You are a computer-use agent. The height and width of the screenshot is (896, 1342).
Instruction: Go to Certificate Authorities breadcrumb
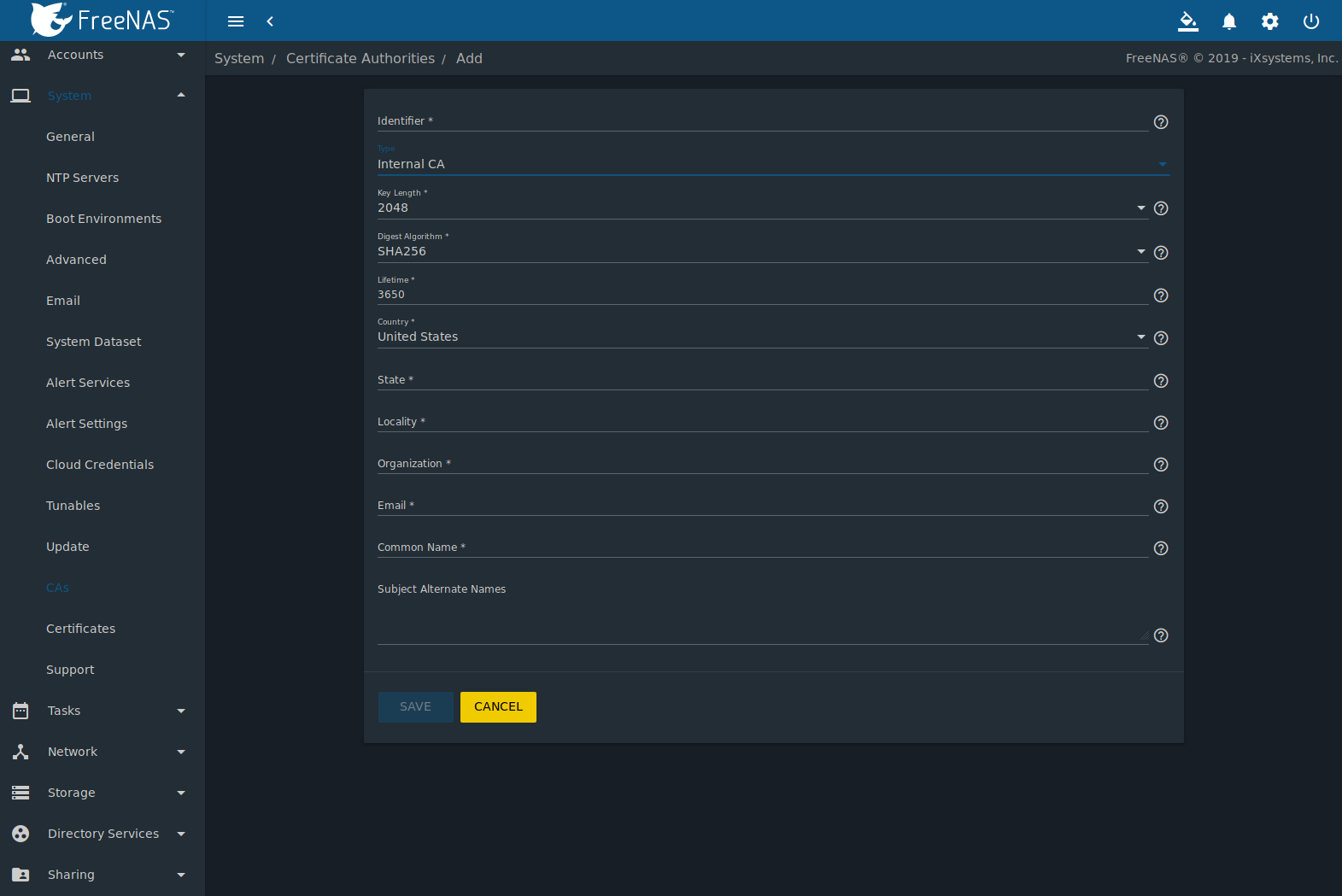pyautogui.click(x=360, y=58)
